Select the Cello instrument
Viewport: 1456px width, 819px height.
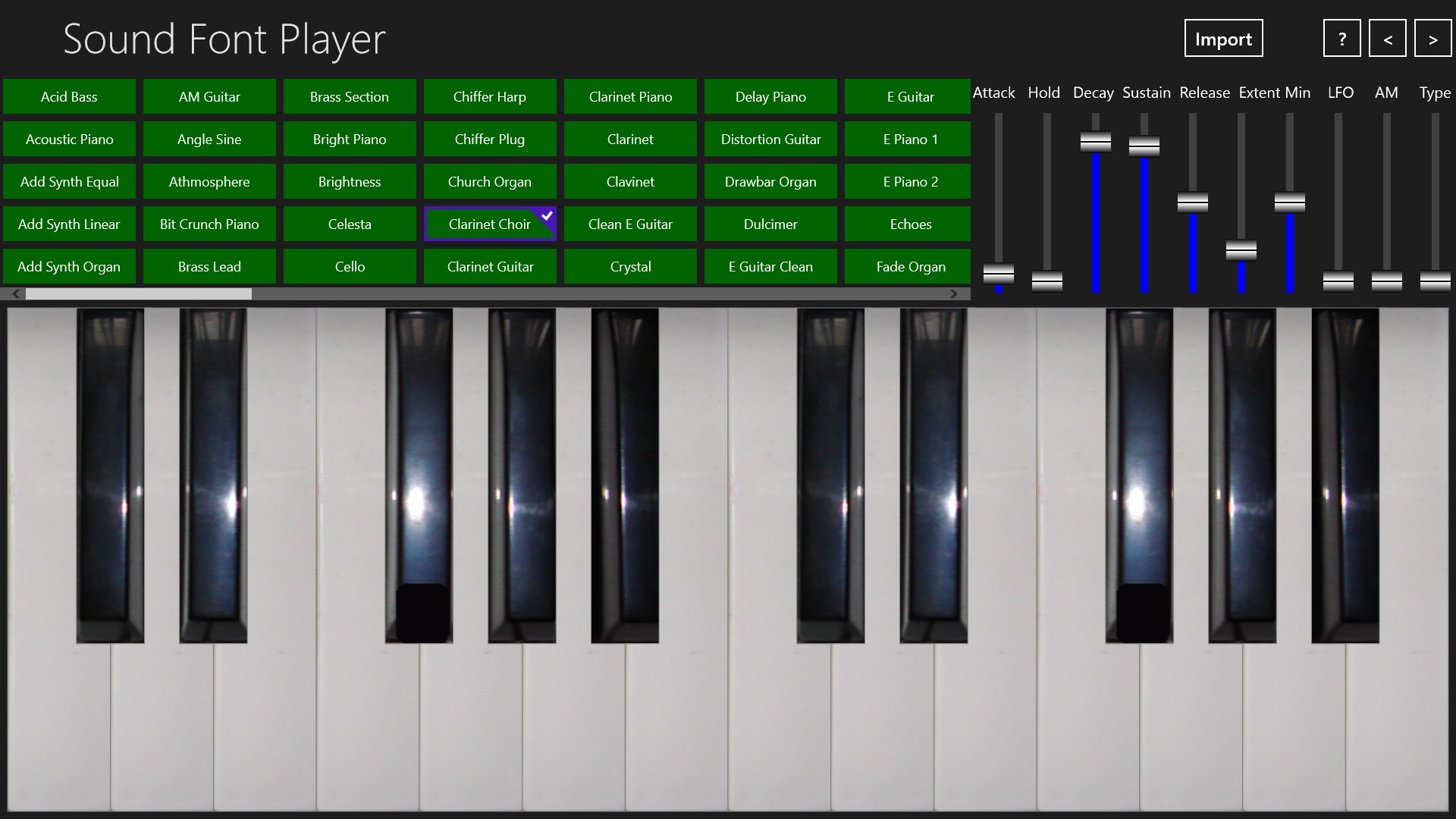[x=350, y=266]
